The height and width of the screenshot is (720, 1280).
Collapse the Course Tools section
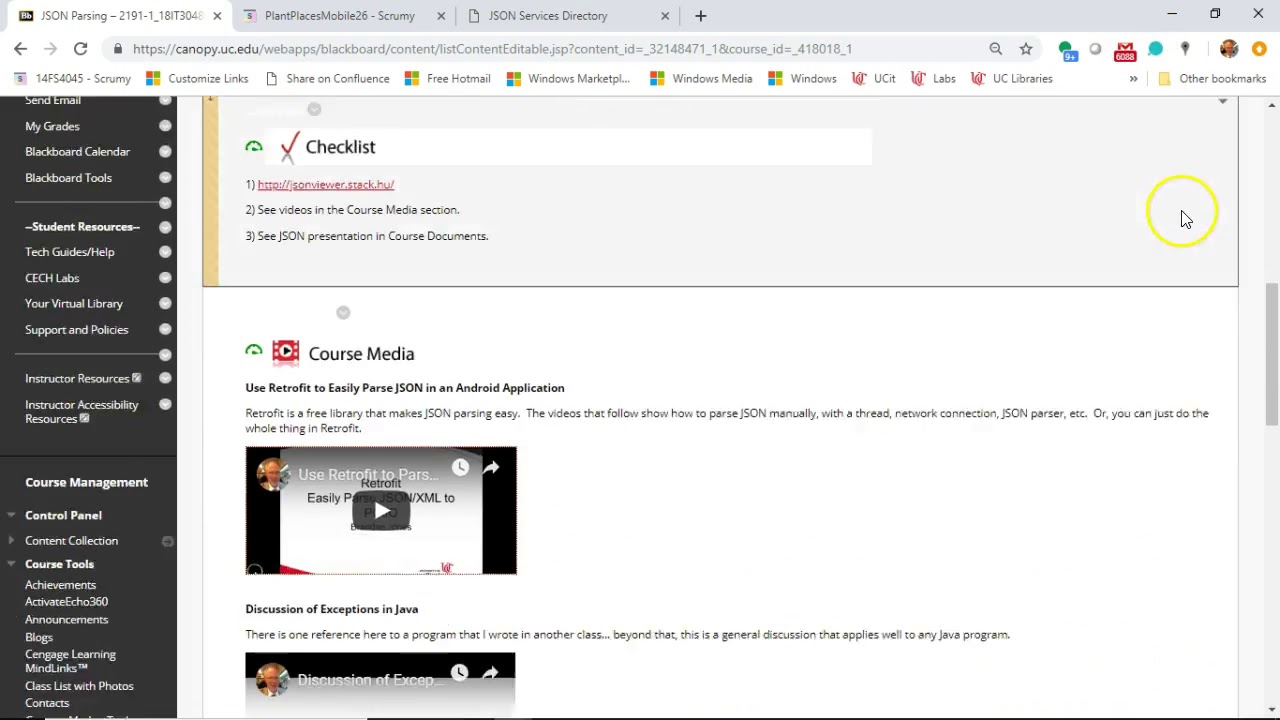pos(11,564)
